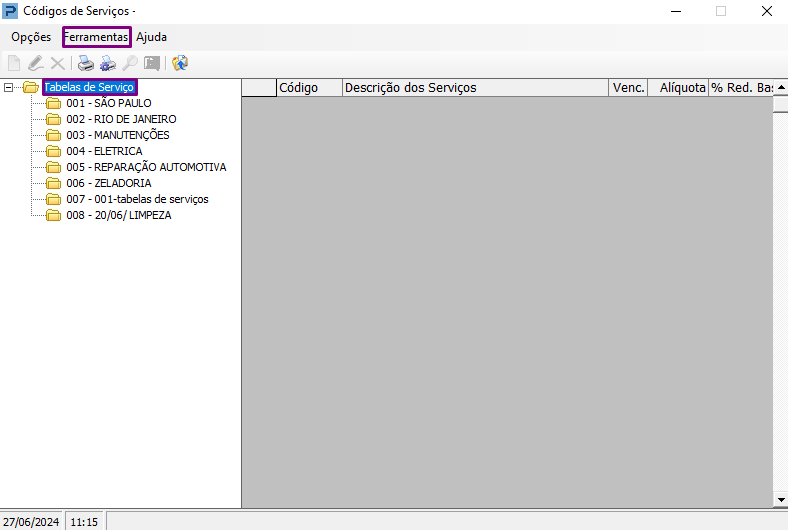Select 001 - SÃO PAULO in the tree

(109, 103)
